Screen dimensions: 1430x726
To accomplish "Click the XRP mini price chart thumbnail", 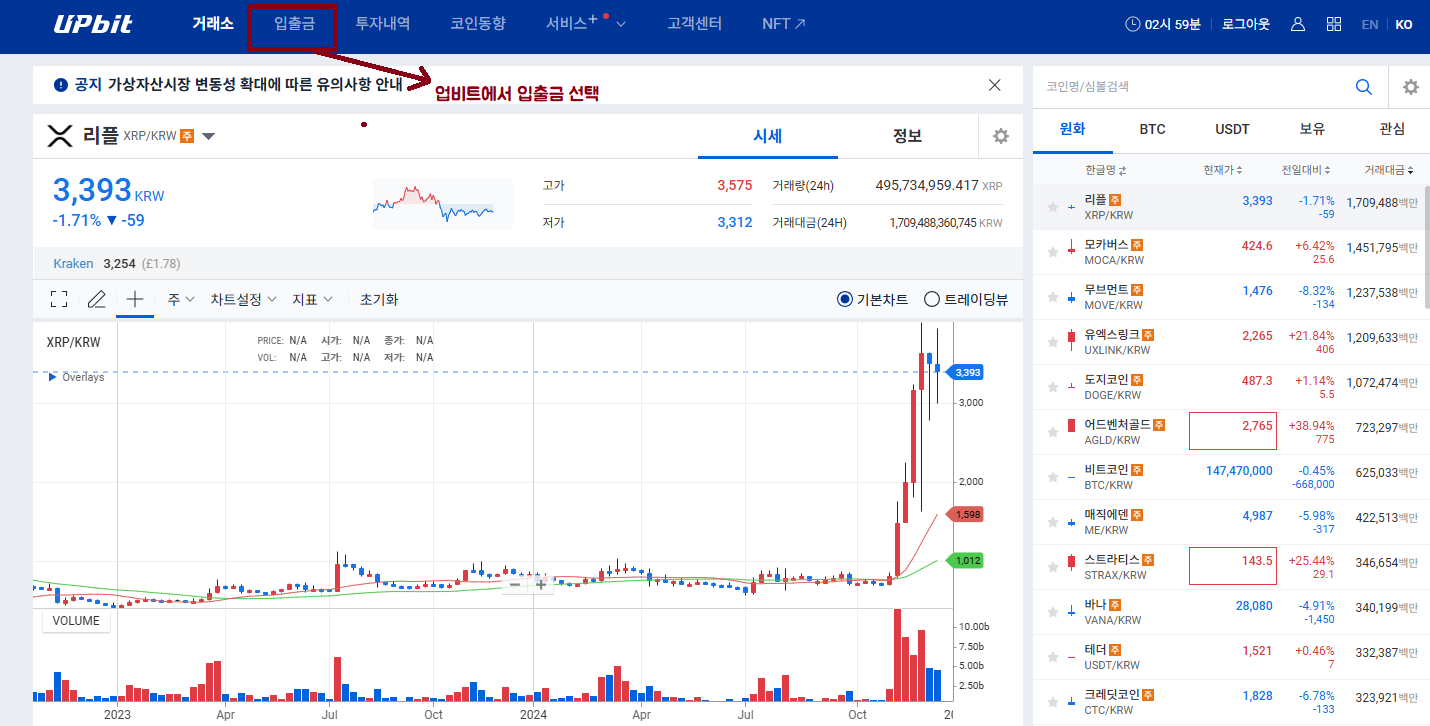I will click(x=442, y=204).
